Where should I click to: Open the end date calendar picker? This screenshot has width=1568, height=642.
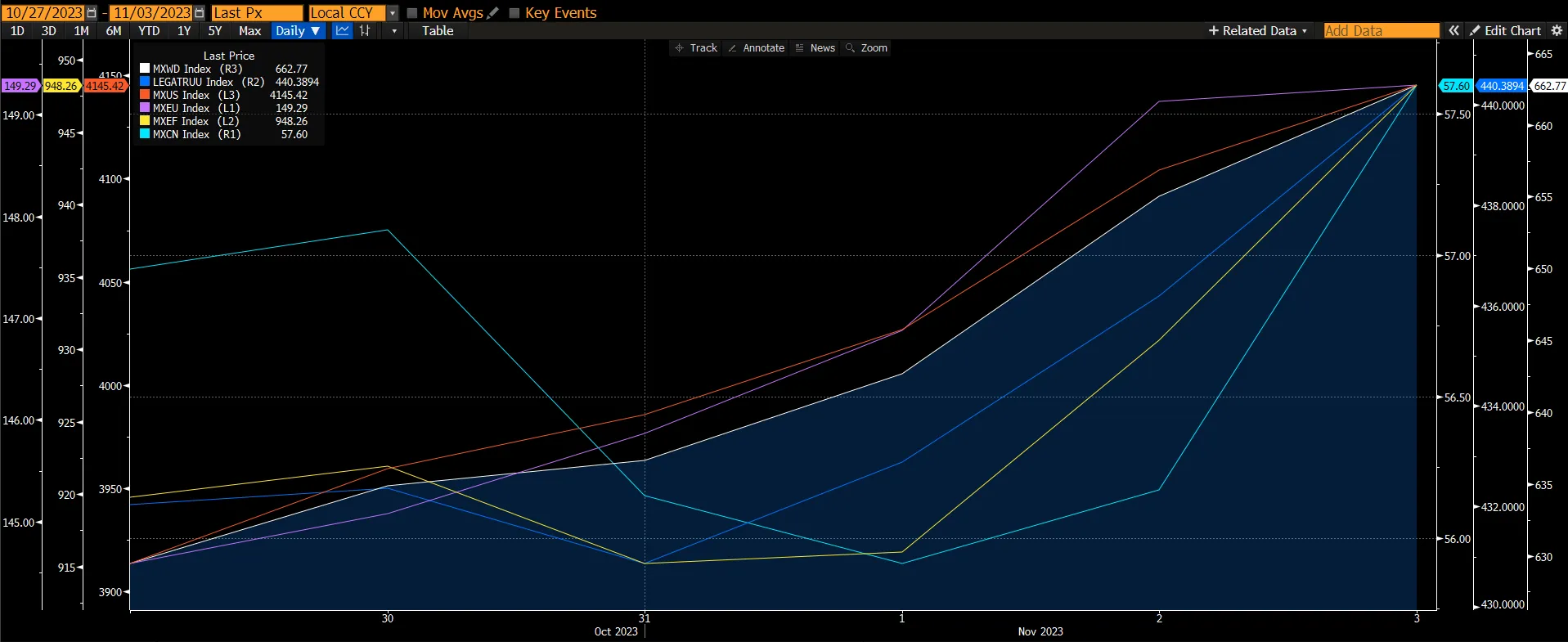[x=200, y=13]
